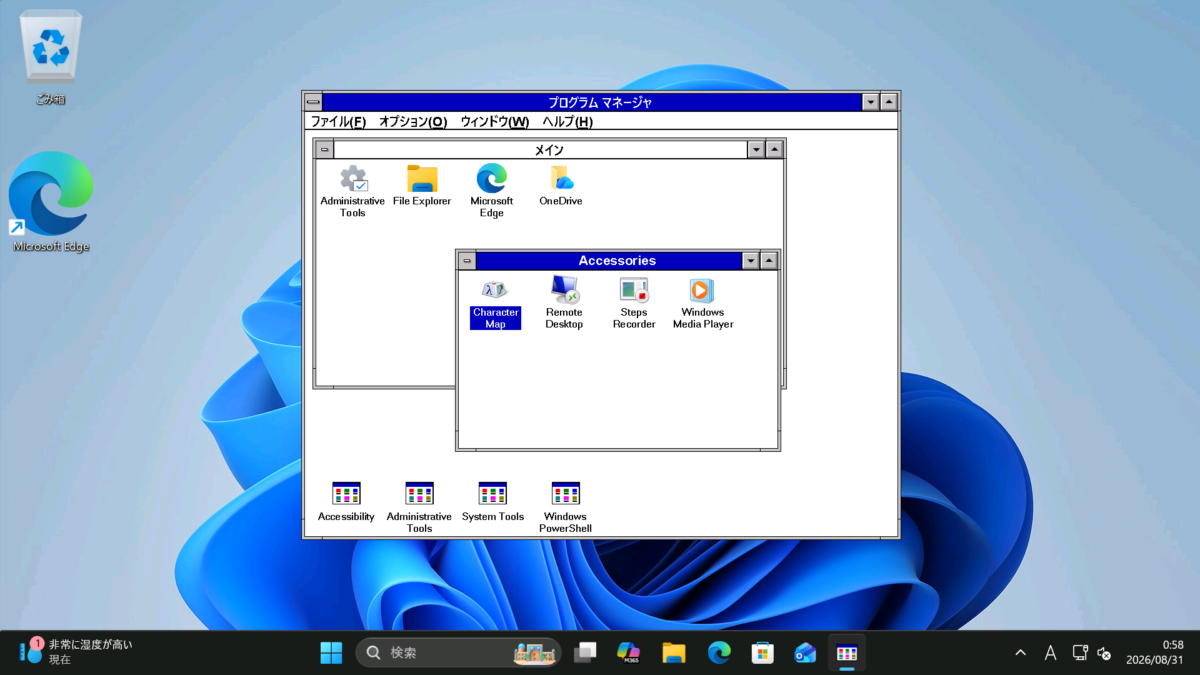The width and height of the screenshot is (1200, 675).
Task: Minimize the Accessories group window
Action: tap(751, 261)
